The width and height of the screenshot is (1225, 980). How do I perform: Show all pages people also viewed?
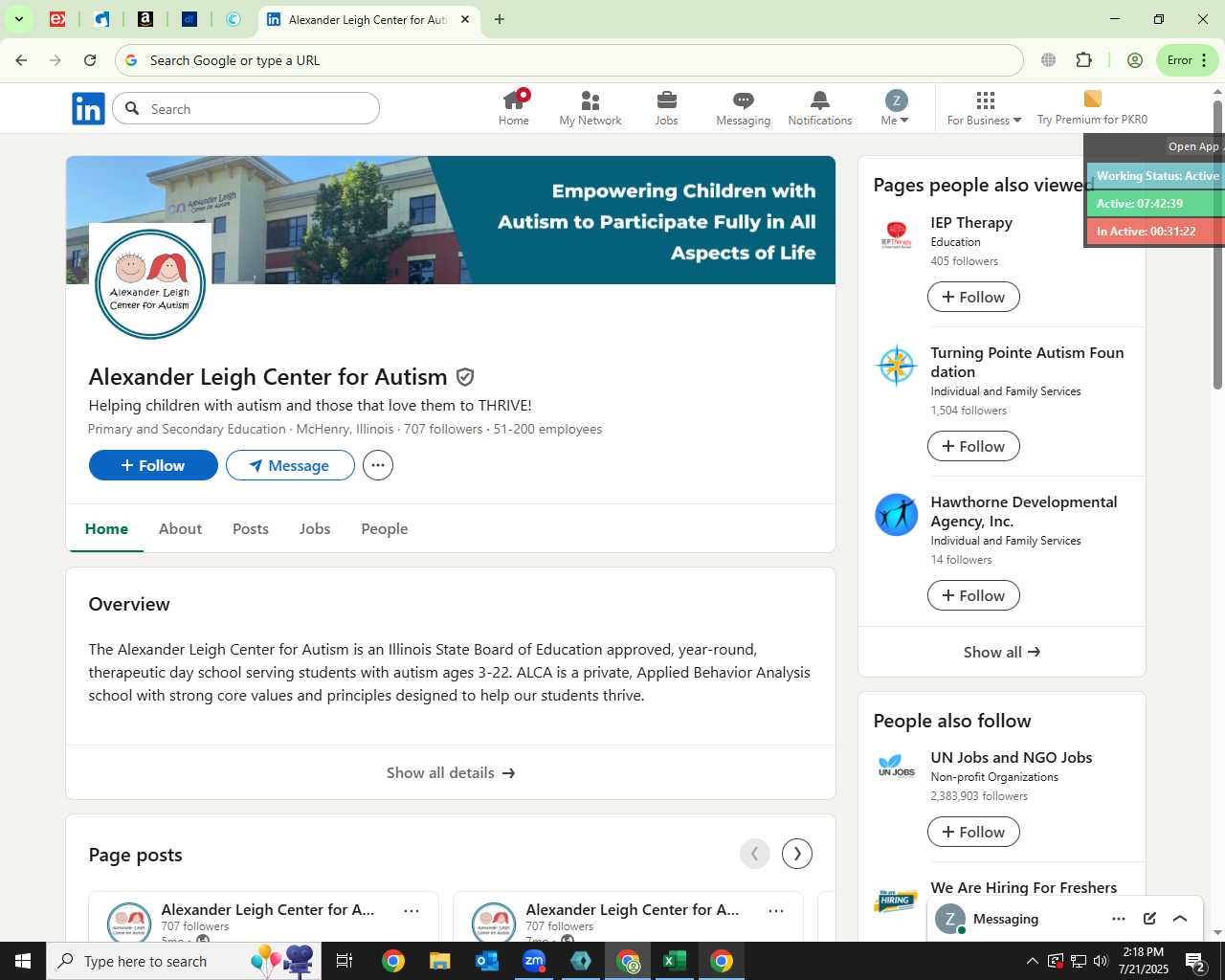coord(1002,652)
